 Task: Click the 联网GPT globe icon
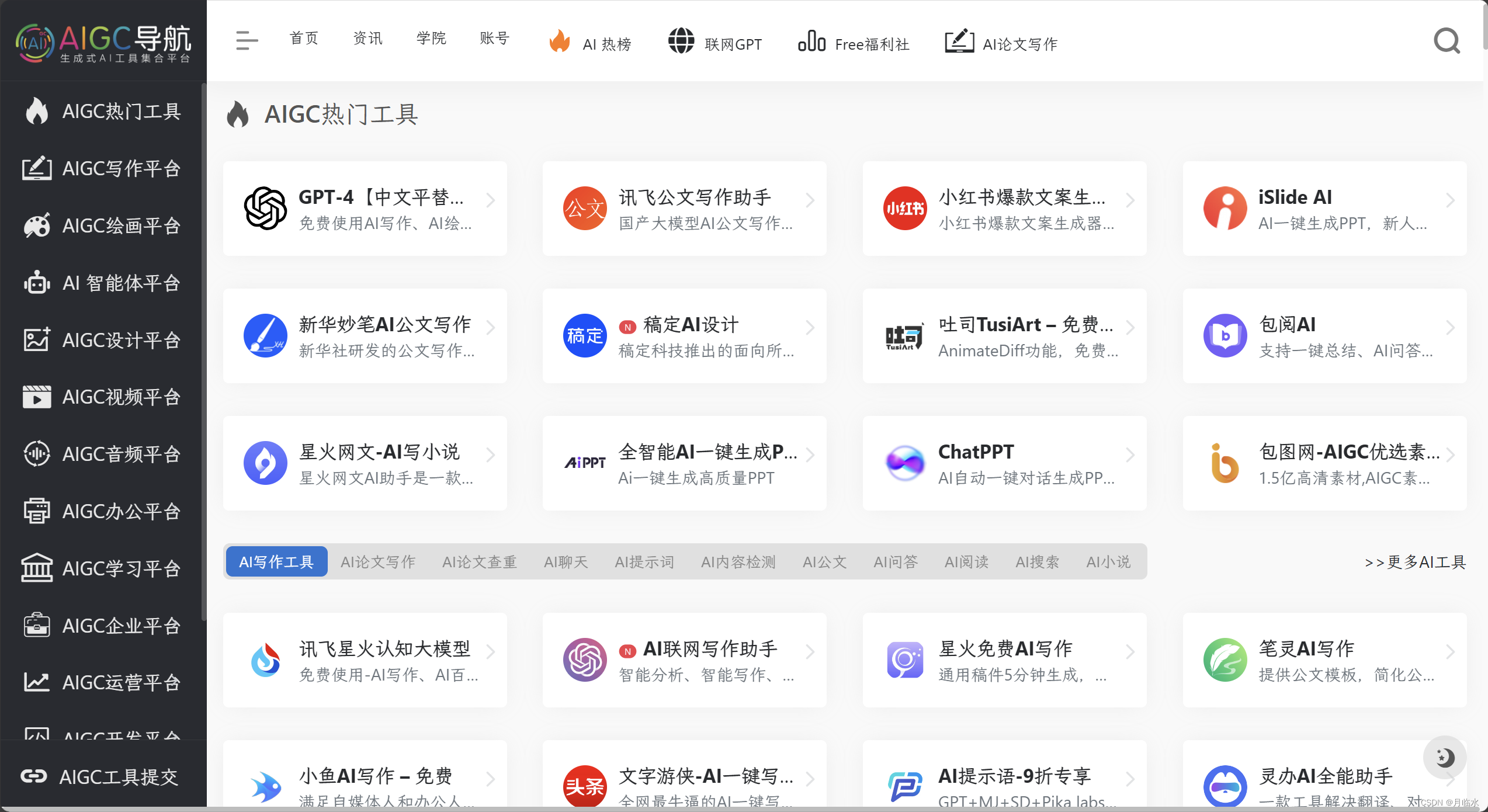pyautogui.click(x=681, y=41)
